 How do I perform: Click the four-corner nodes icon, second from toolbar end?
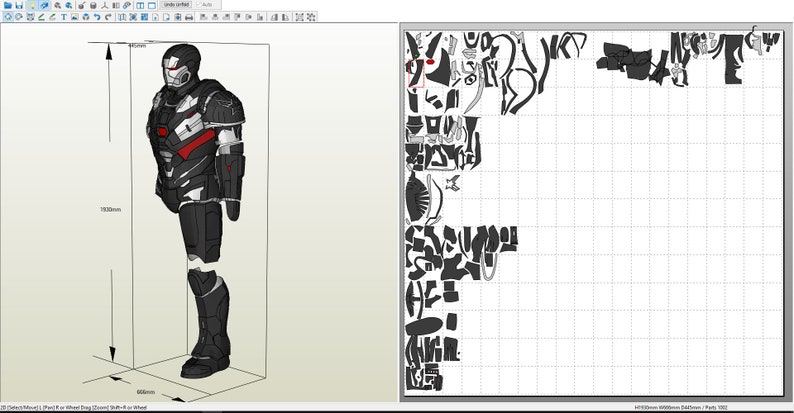click(x=299, y=17)
